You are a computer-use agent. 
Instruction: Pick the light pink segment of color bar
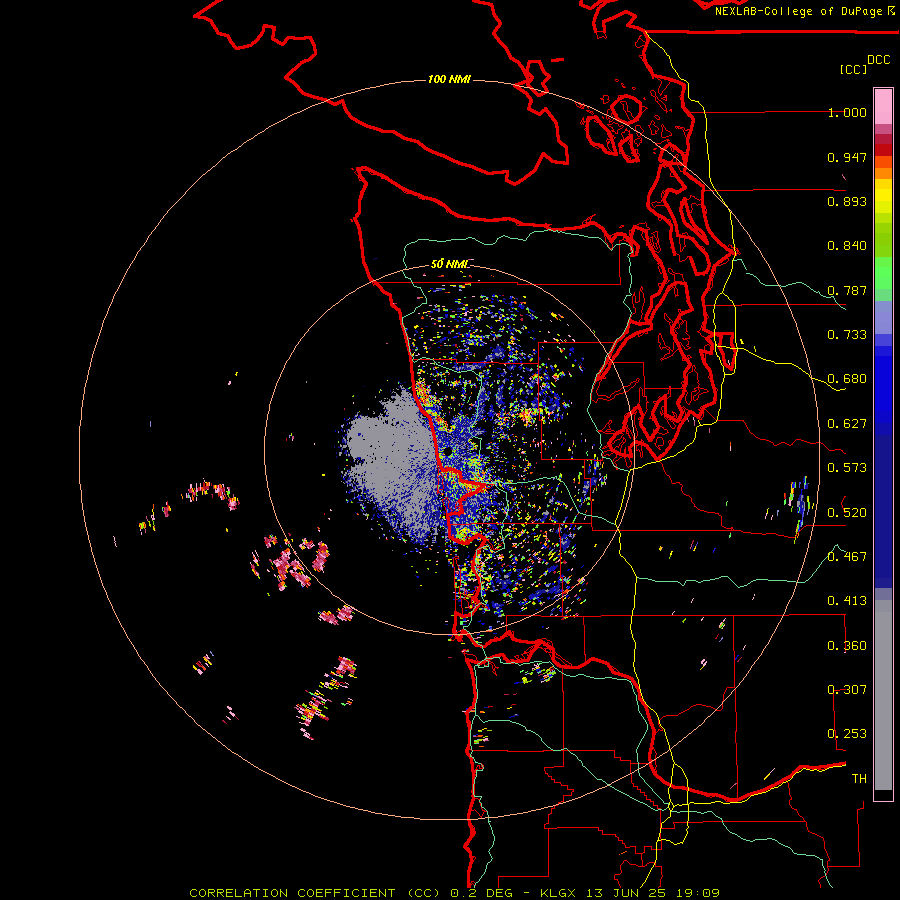tap(883, 106)
